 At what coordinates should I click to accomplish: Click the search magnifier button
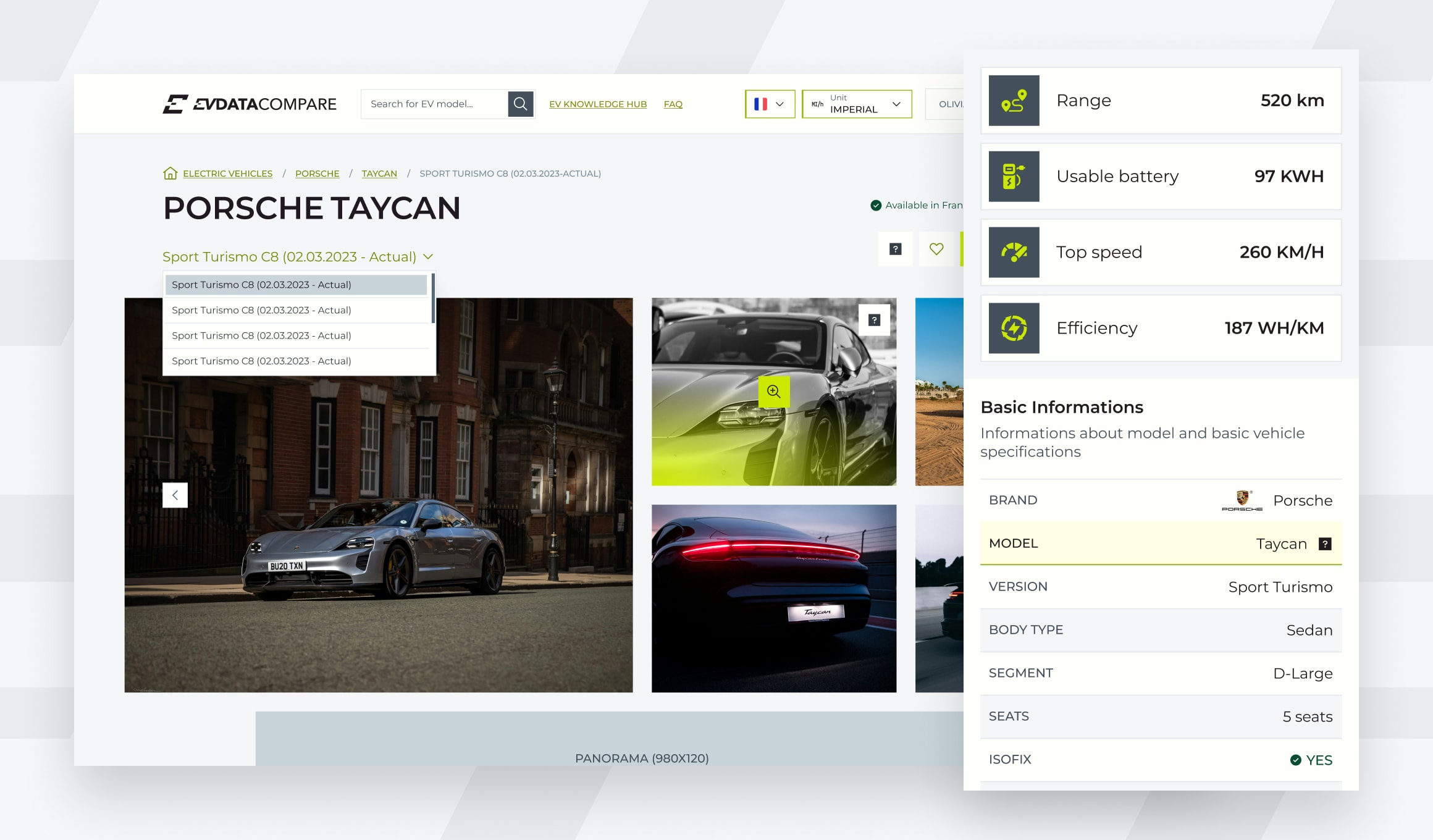(x=520, y=104)
